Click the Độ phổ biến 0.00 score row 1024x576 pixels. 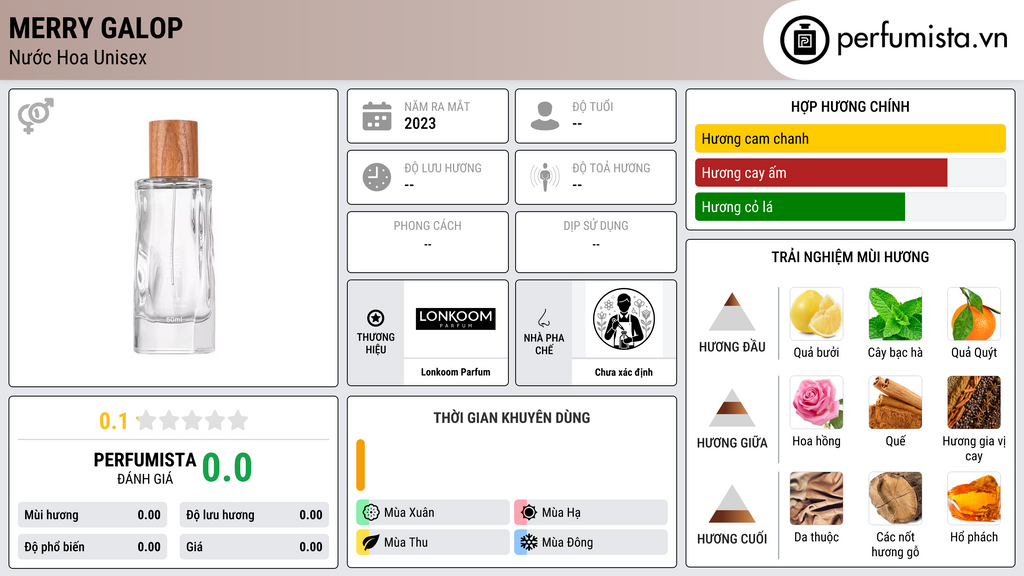pos(92,547)
